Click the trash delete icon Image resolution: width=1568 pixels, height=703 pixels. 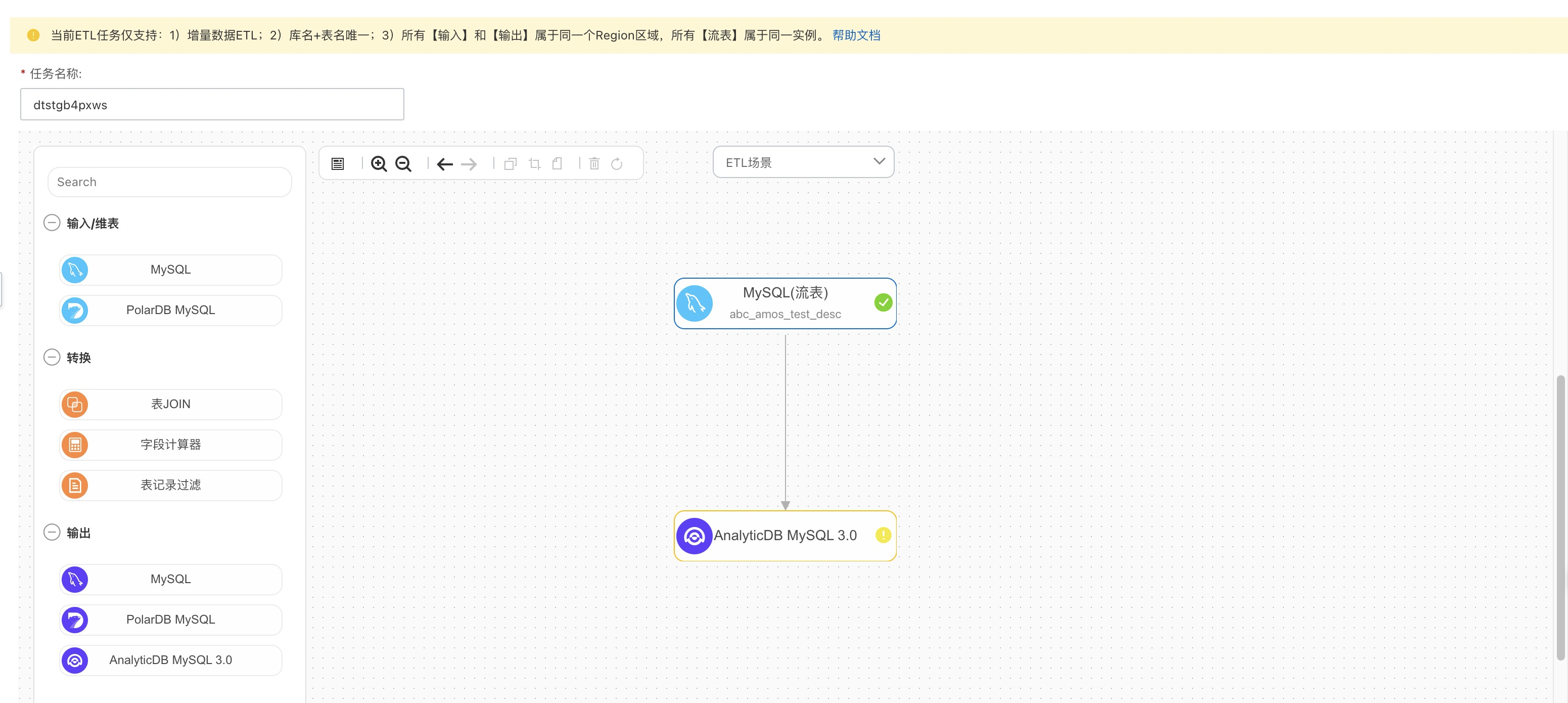pyautogui.click(x=594, y=163)
